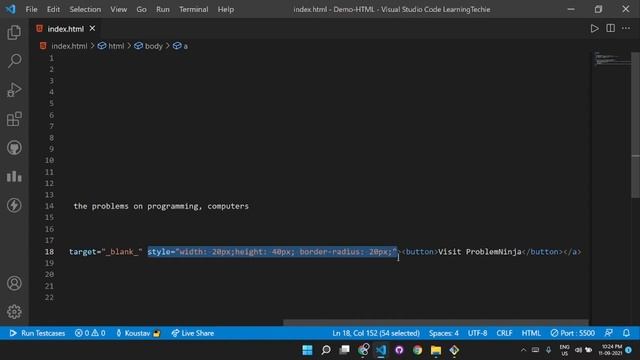Show hidden system tray icons
This screenshot has height=360, width=640.
pos(523,350)
